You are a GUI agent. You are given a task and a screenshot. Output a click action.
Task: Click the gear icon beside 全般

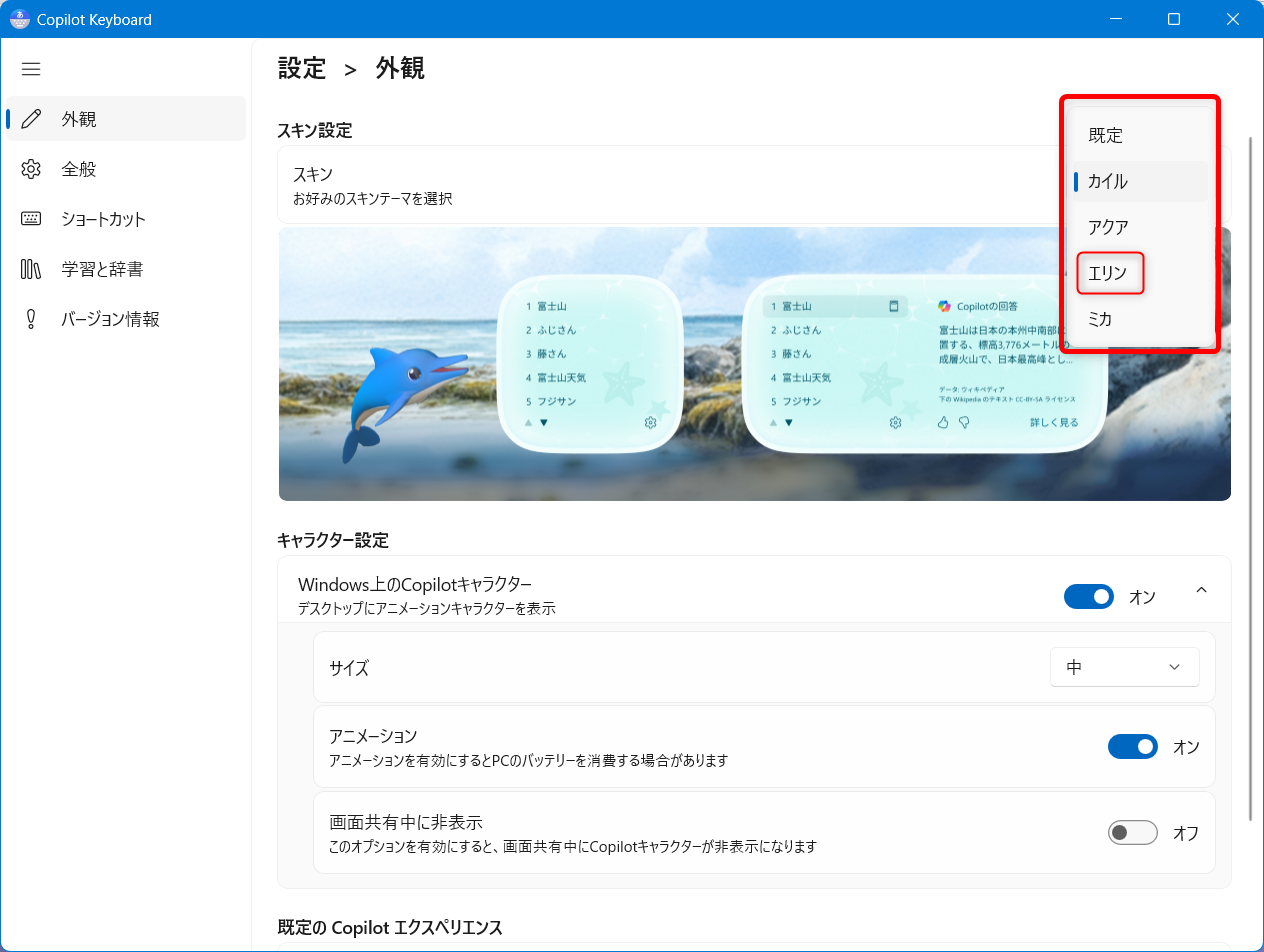click(31, 169)
